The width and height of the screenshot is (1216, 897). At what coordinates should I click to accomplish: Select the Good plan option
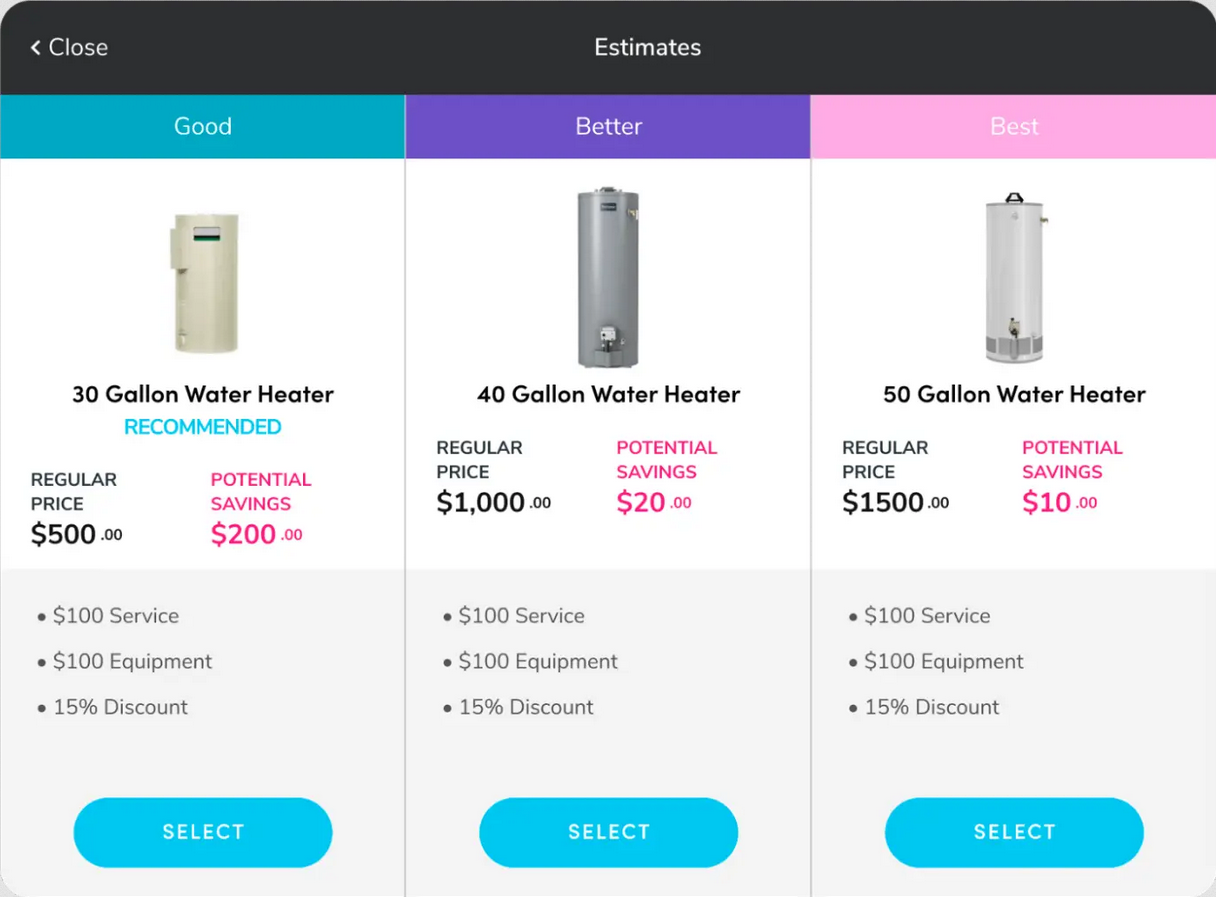click(x=203, y=831)
